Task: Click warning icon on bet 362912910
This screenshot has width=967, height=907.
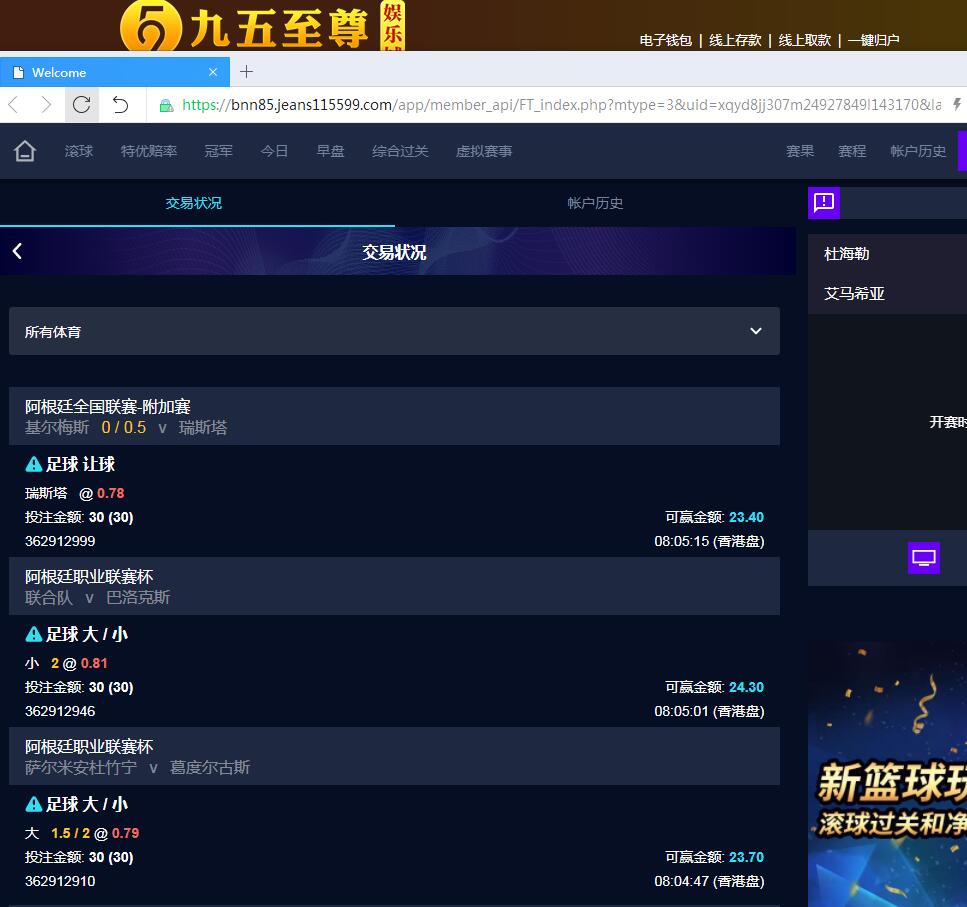Action: [x=33, y=805]
